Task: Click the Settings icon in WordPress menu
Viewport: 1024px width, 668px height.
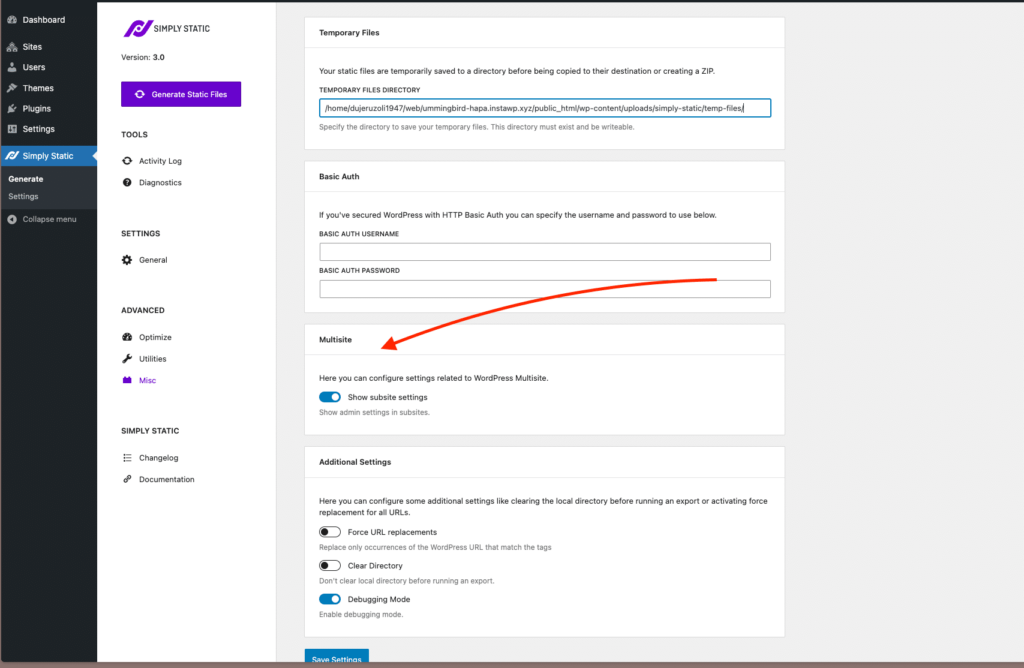Action: (x=12, y=129)
